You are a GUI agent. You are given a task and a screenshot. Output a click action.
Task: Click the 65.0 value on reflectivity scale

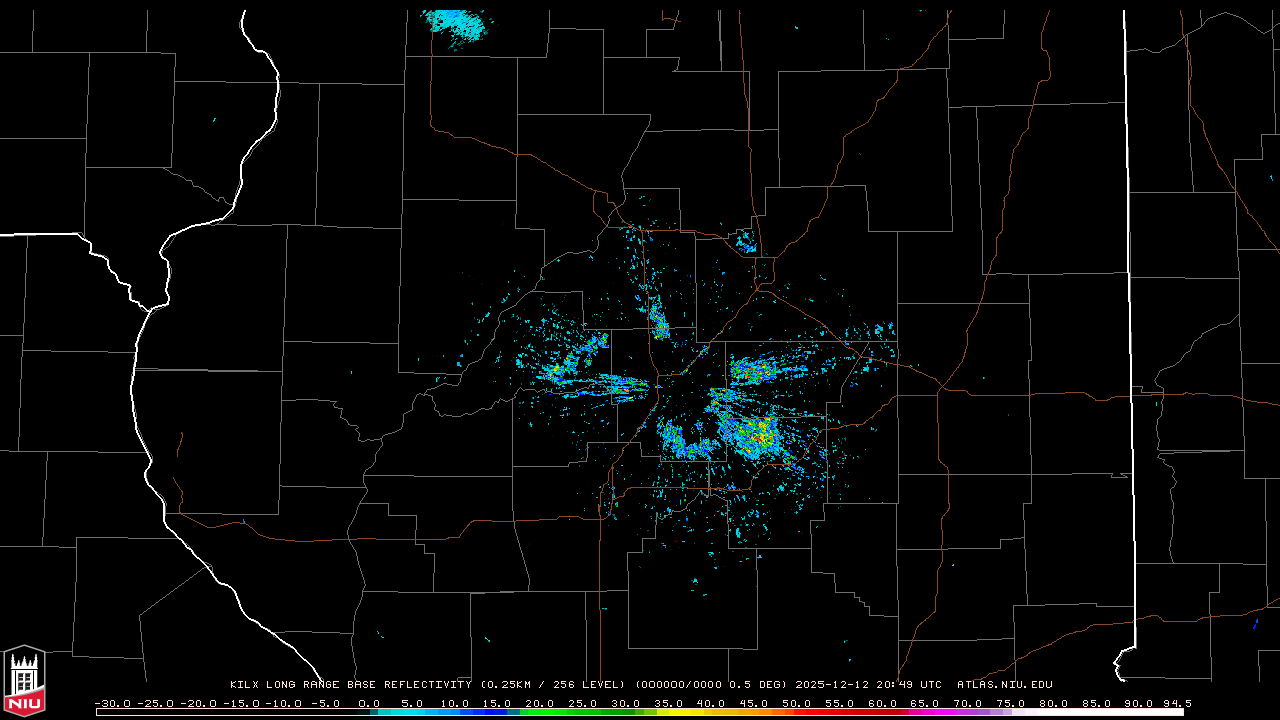925,703
